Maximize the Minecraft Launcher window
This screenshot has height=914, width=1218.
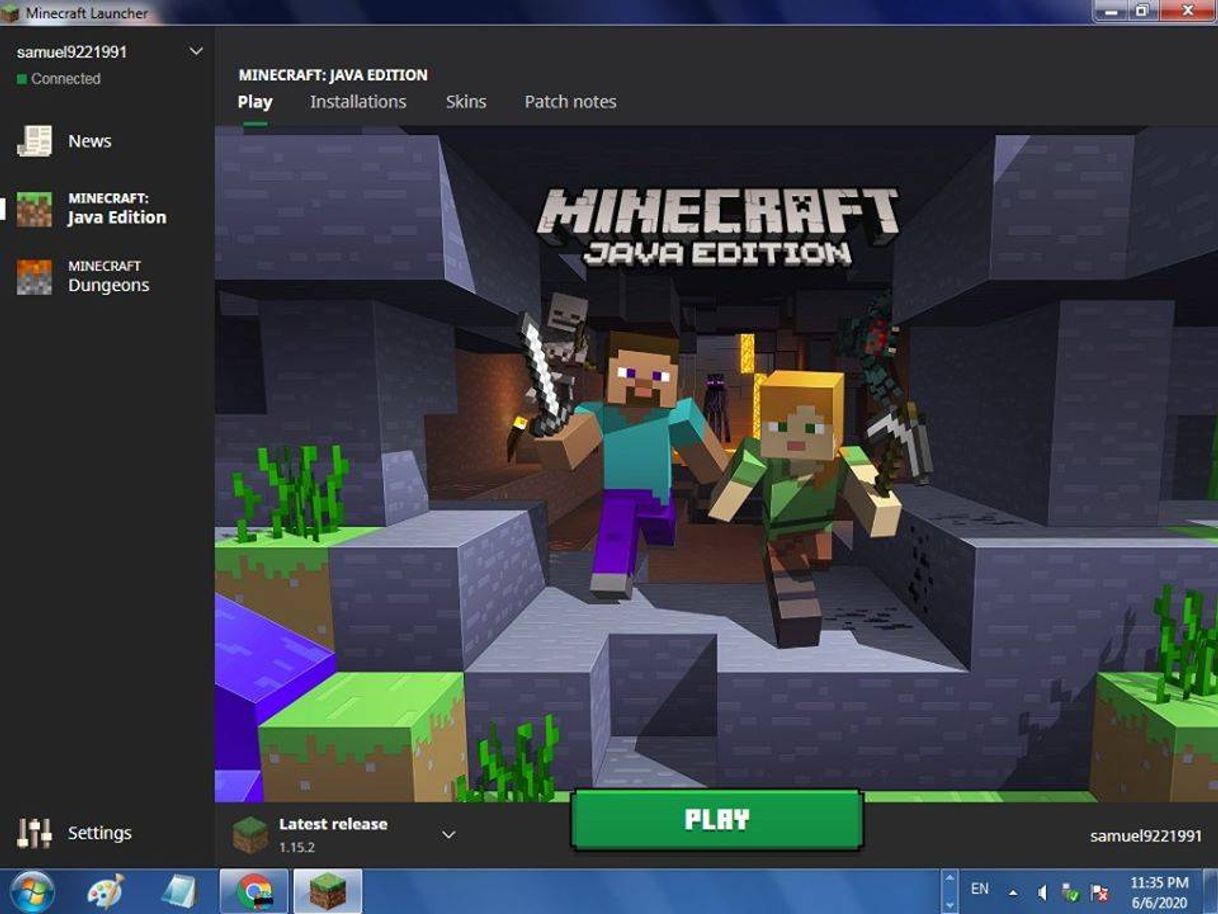coord(1141,11)
